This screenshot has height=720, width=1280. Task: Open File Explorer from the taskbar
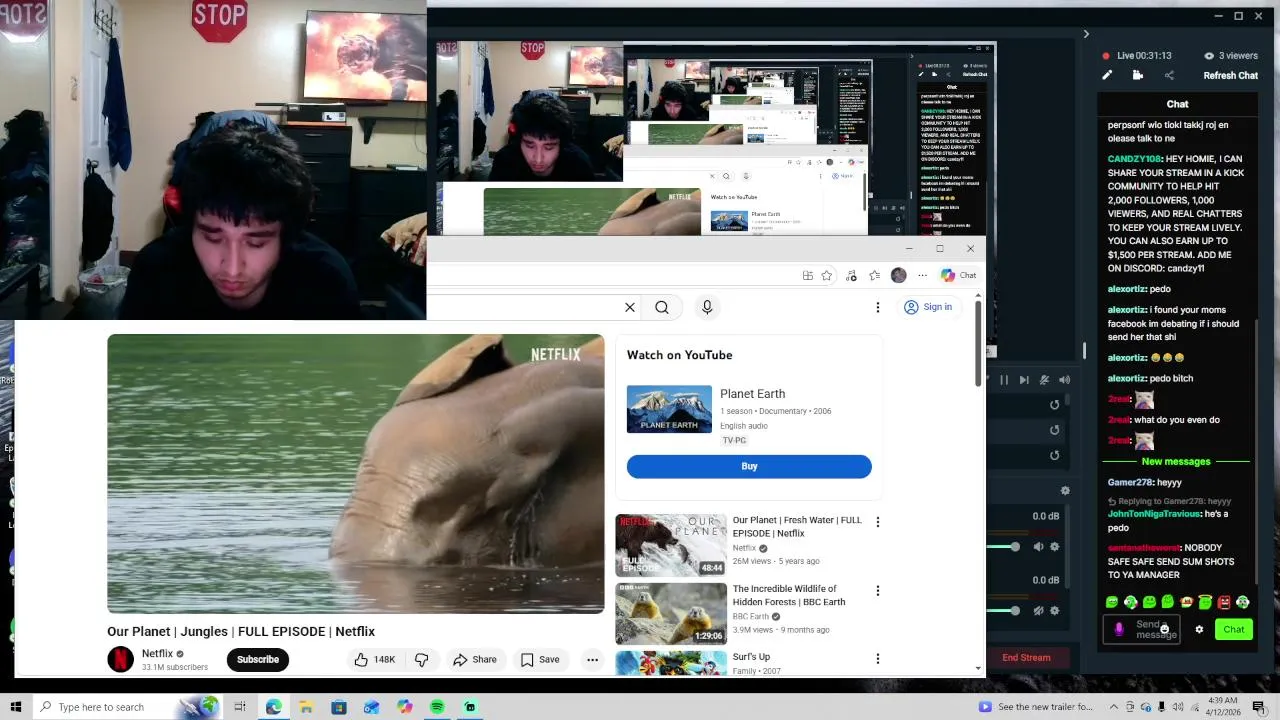tap(306, 707)
